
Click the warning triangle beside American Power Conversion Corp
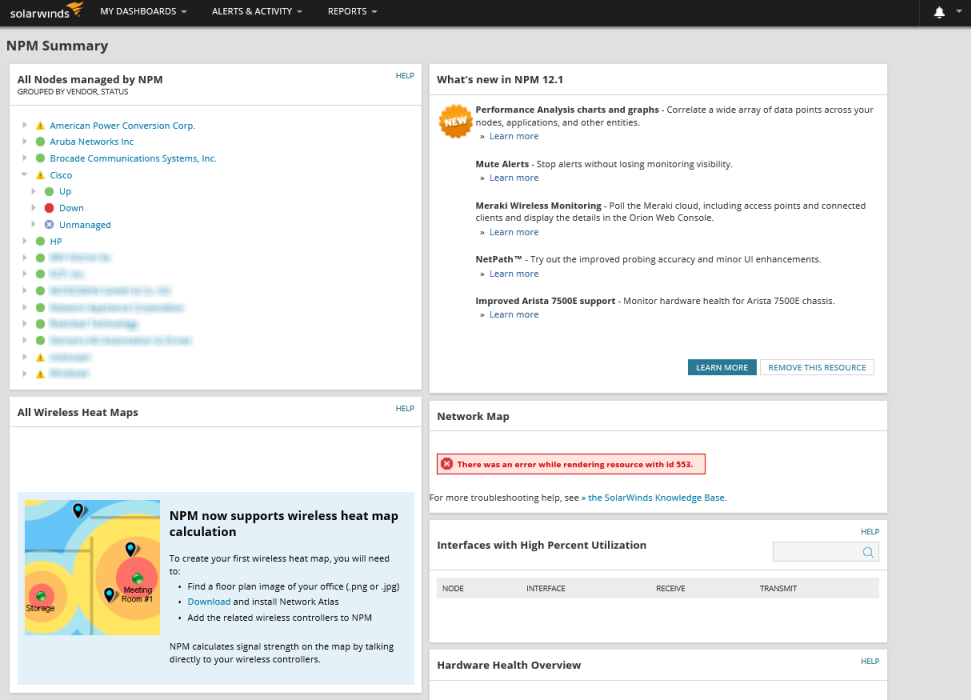(x=40, y=125)
